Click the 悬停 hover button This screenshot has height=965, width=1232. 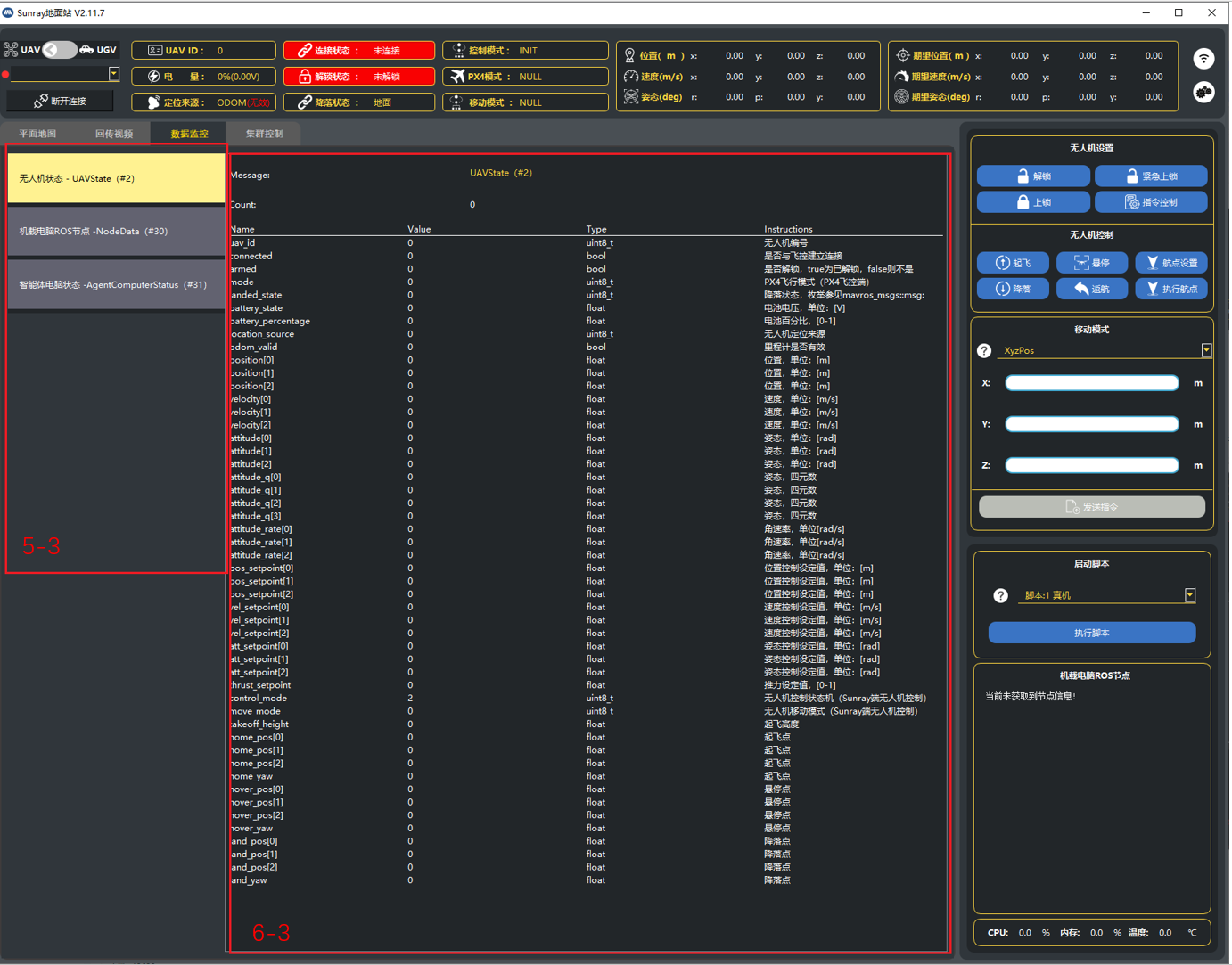click(1092, 263)
